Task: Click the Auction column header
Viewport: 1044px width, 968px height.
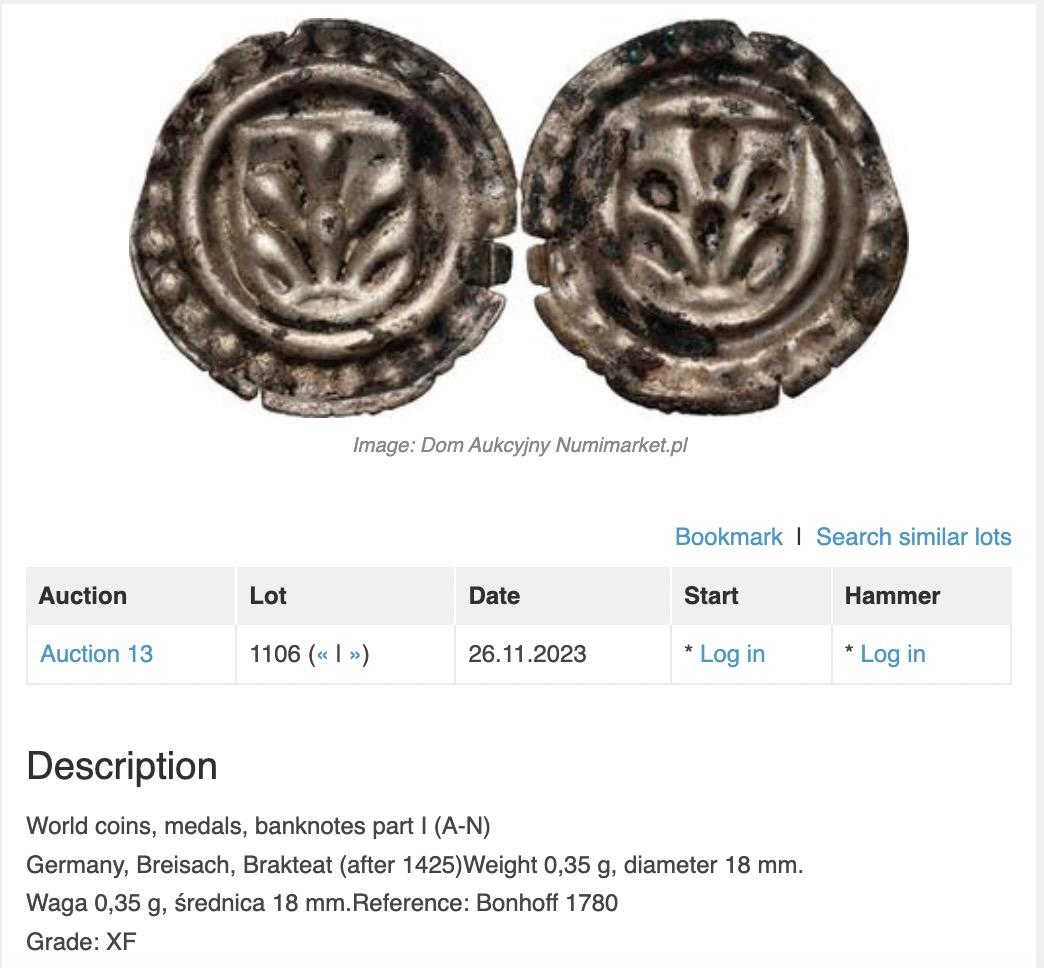Action: click(83, 596)
